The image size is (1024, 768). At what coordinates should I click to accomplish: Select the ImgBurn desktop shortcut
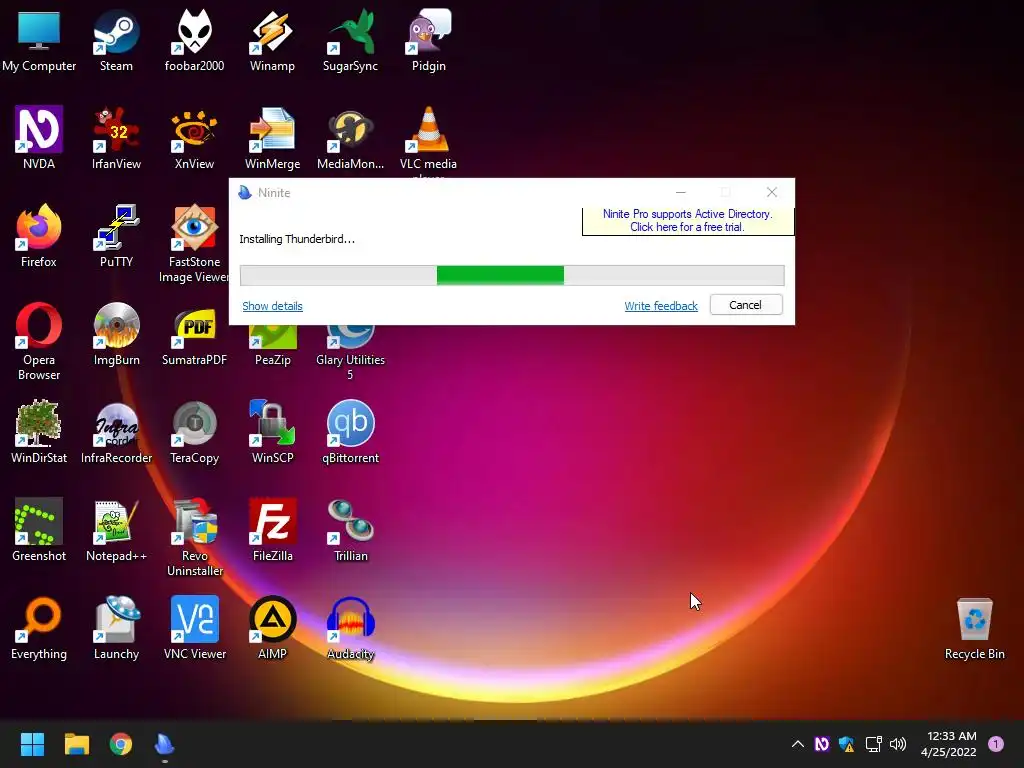116,334
